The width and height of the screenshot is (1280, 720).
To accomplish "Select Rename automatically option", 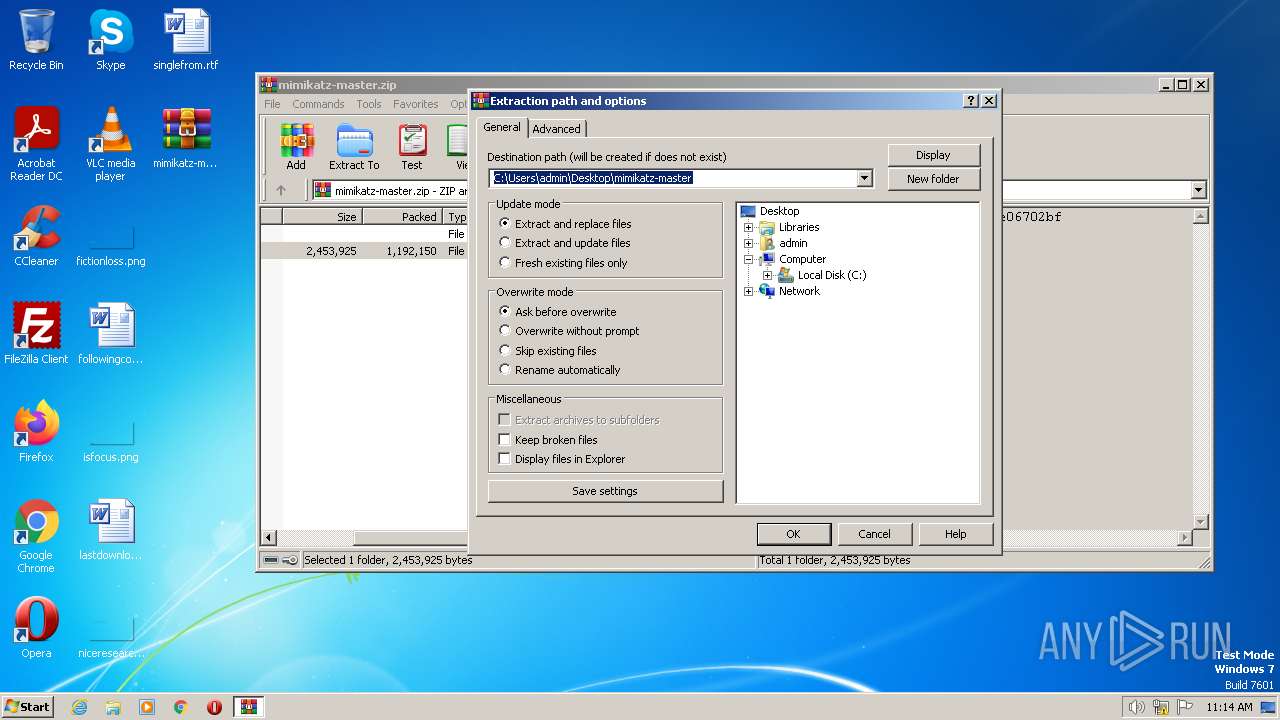I will coord(560,370).
